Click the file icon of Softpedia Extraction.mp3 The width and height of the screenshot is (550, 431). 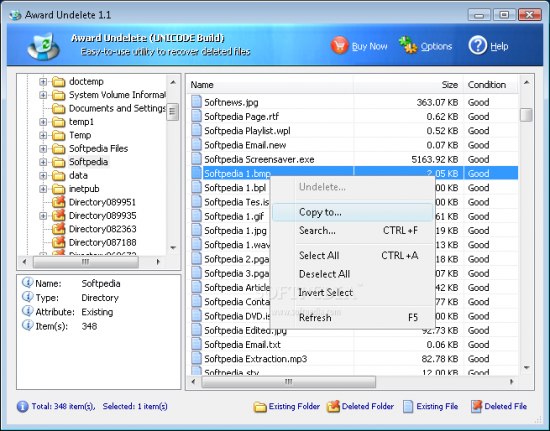(197, 358)
